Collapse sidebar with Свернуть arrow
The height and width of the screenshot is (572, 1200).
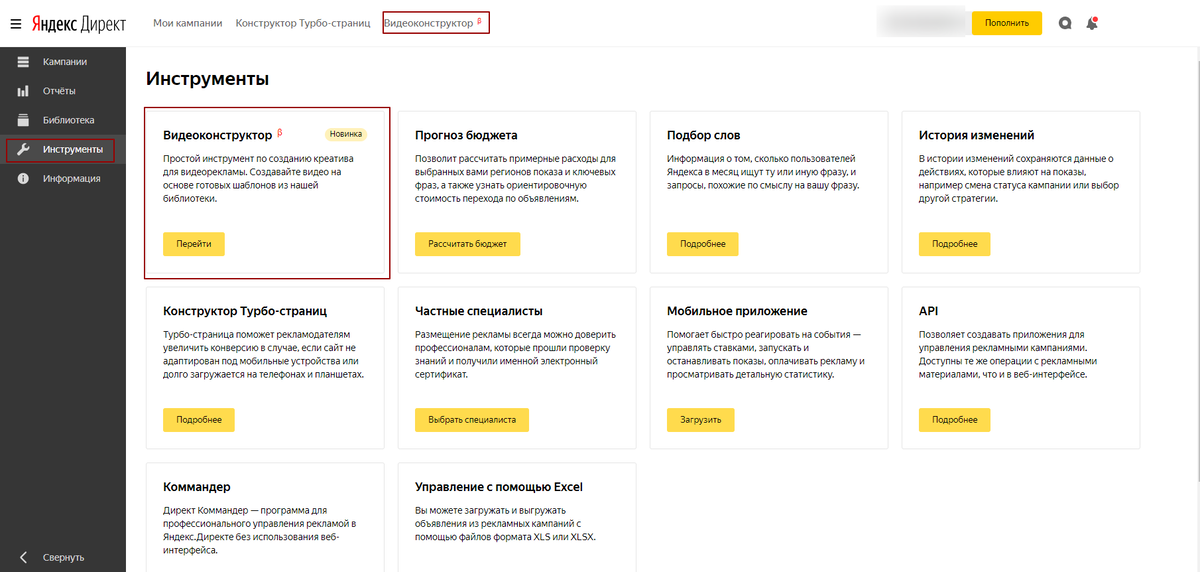pyautogui.click(x=23, y=557)
